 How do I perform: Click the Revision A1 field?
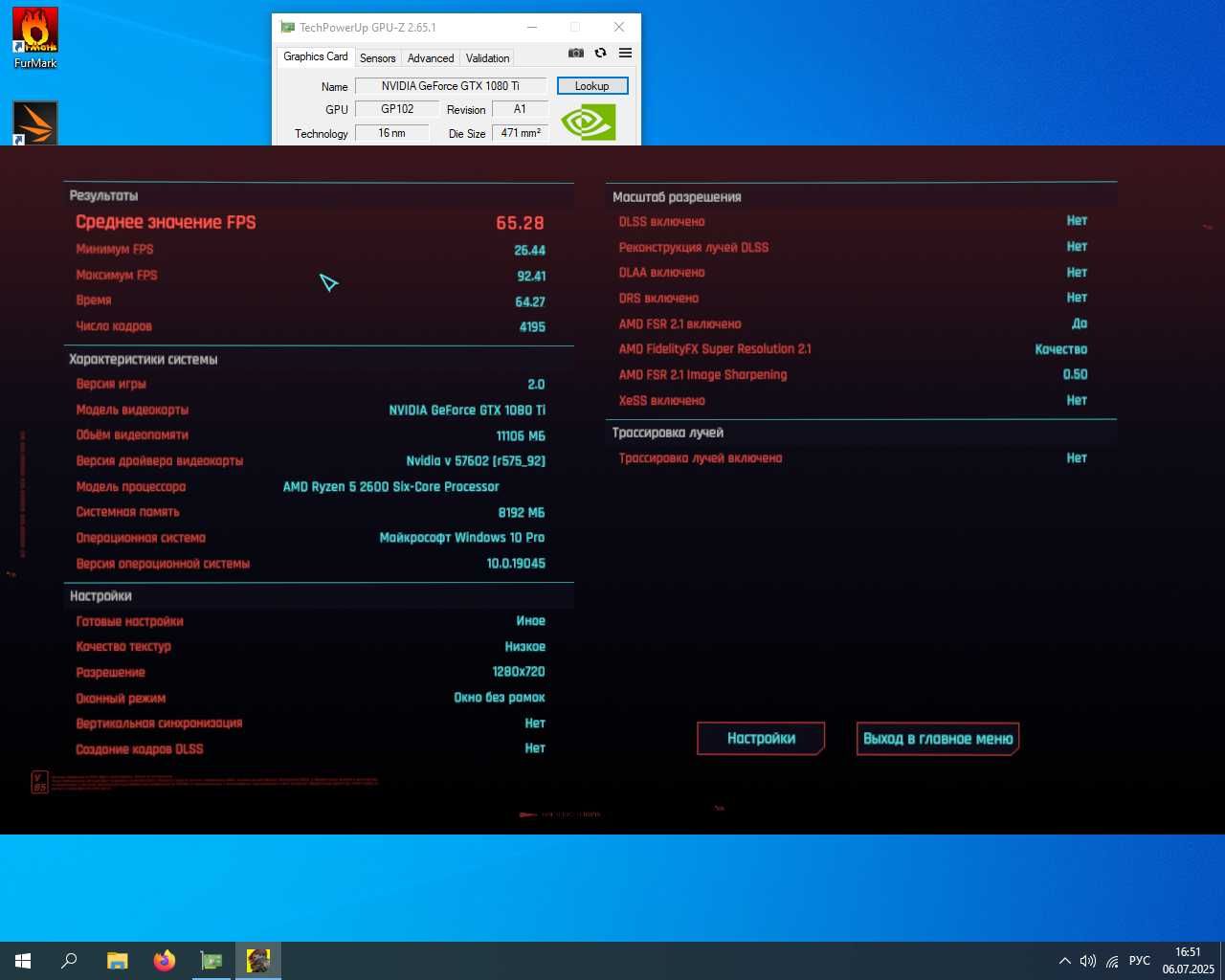pyautogui.click(x=520, y=109)
